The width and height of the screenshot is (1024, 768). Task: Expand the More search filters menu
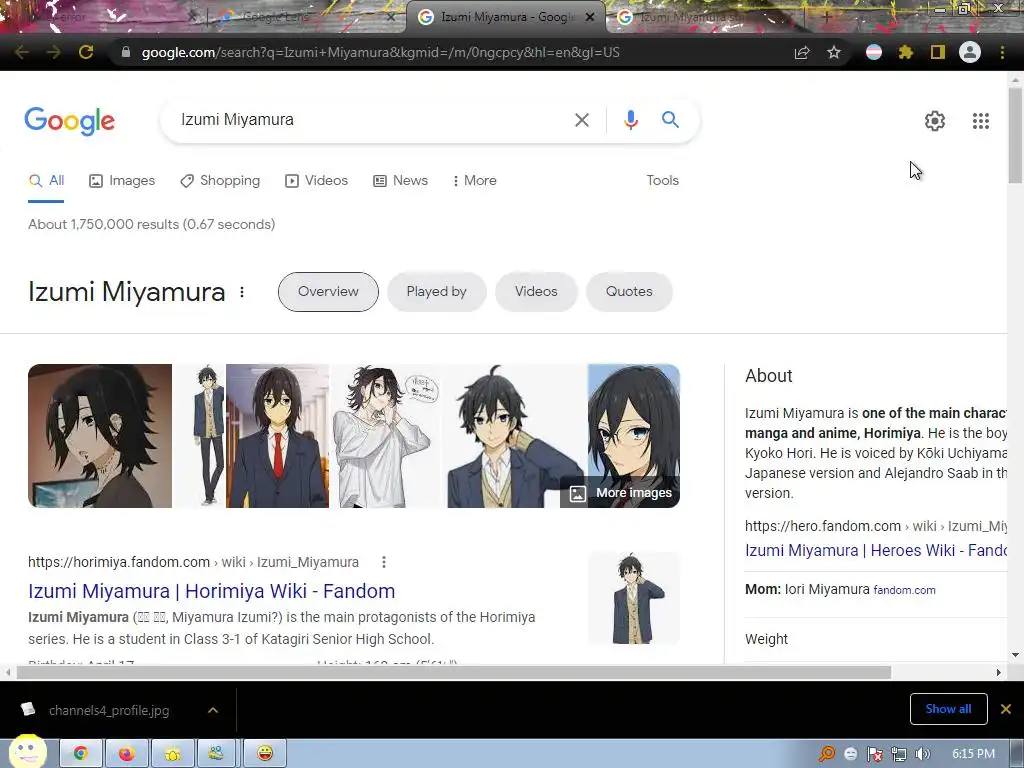[475, 180]
